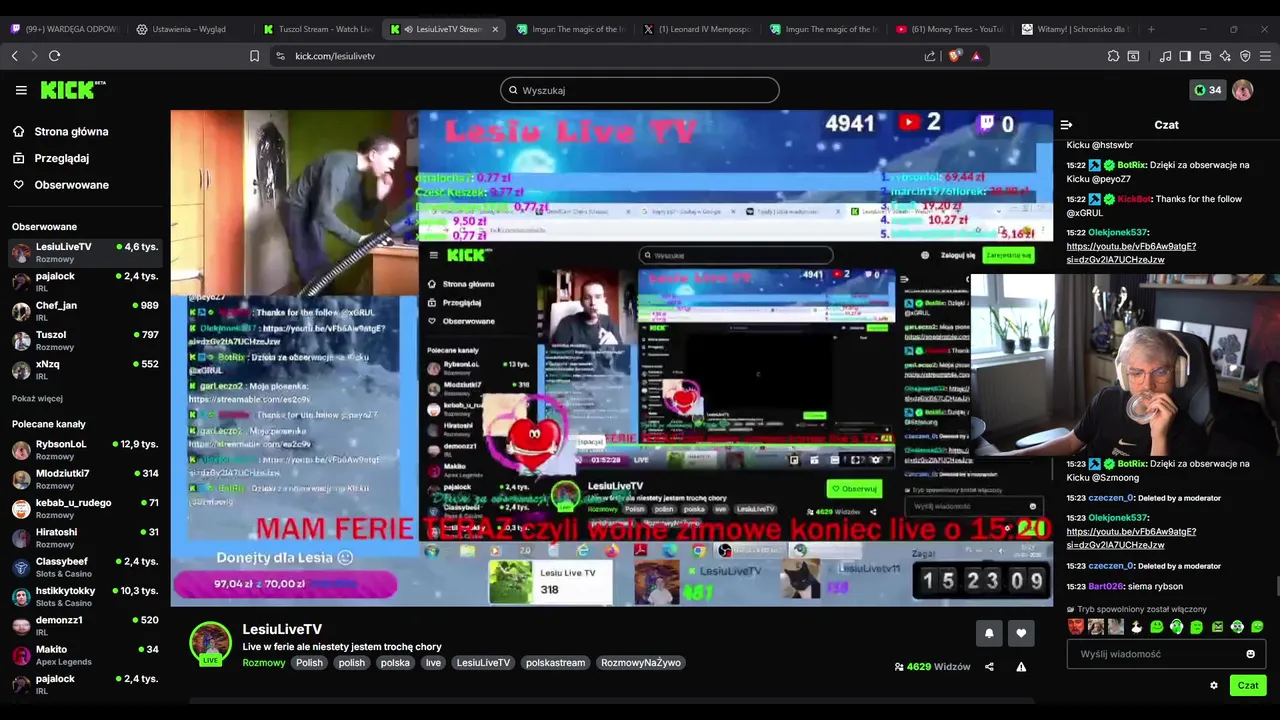Image resolution: width=1280 pixels, height=720 pixels.
Task: Open the user profile avatar menu
Action: [1243, 90]
